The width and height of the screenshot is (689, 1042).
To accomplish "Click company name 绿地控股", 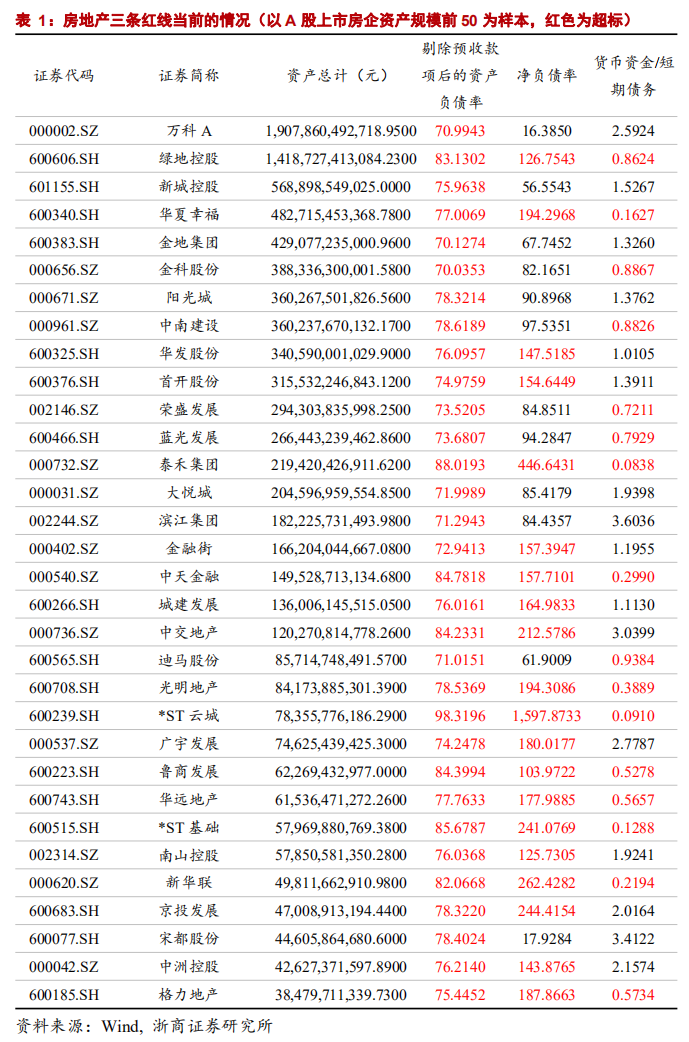I will click(189, 159).
